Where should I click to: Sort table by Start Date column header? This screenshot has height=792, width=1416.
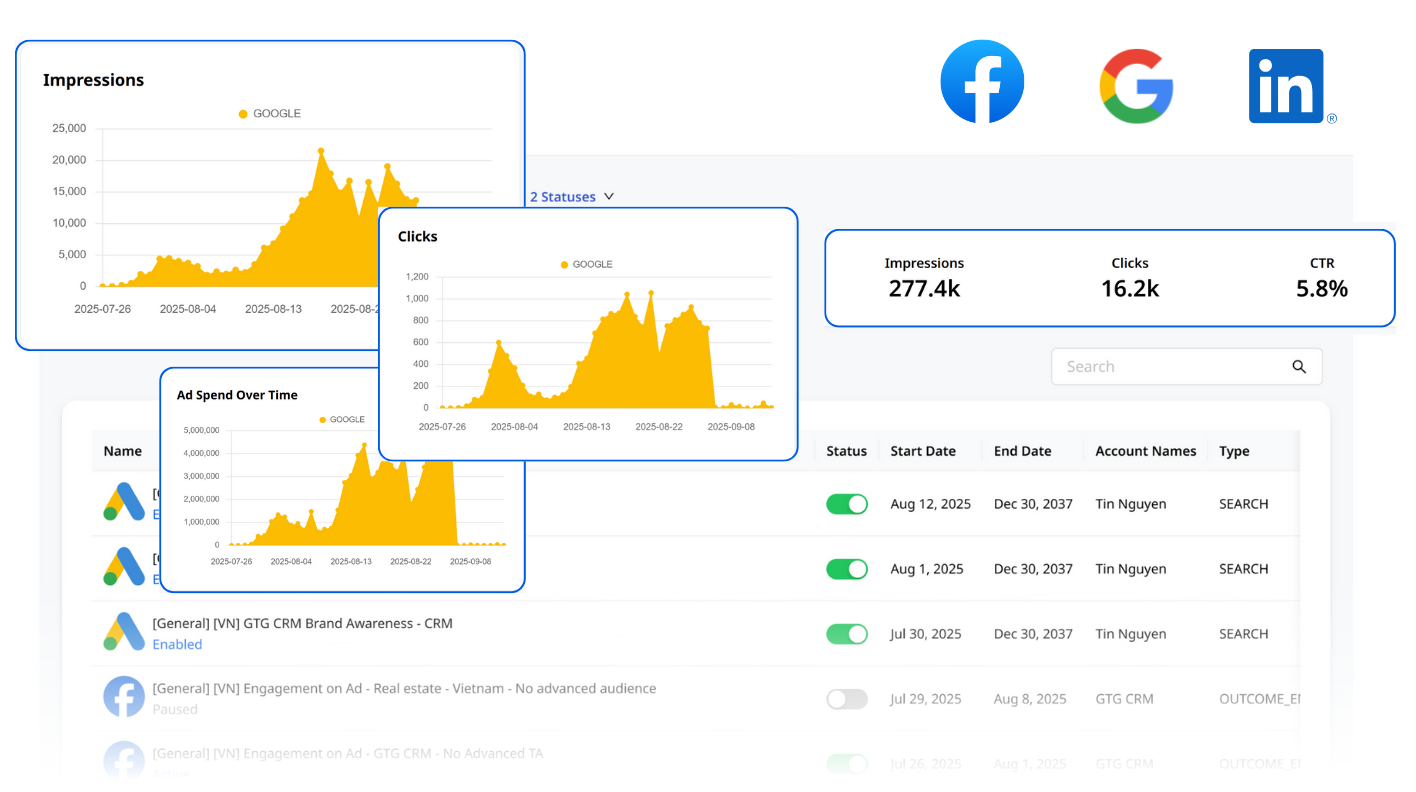pos(922,451)
